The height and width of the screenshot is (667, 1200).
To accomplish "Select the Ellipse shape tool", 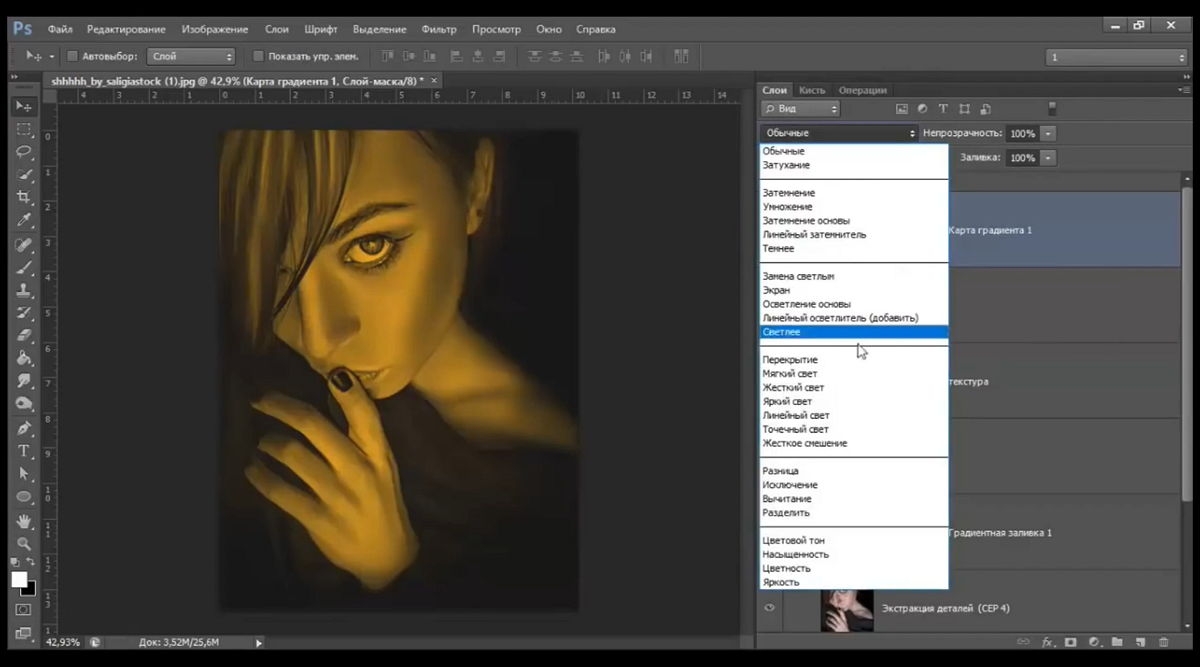I will tap(24, 498).
